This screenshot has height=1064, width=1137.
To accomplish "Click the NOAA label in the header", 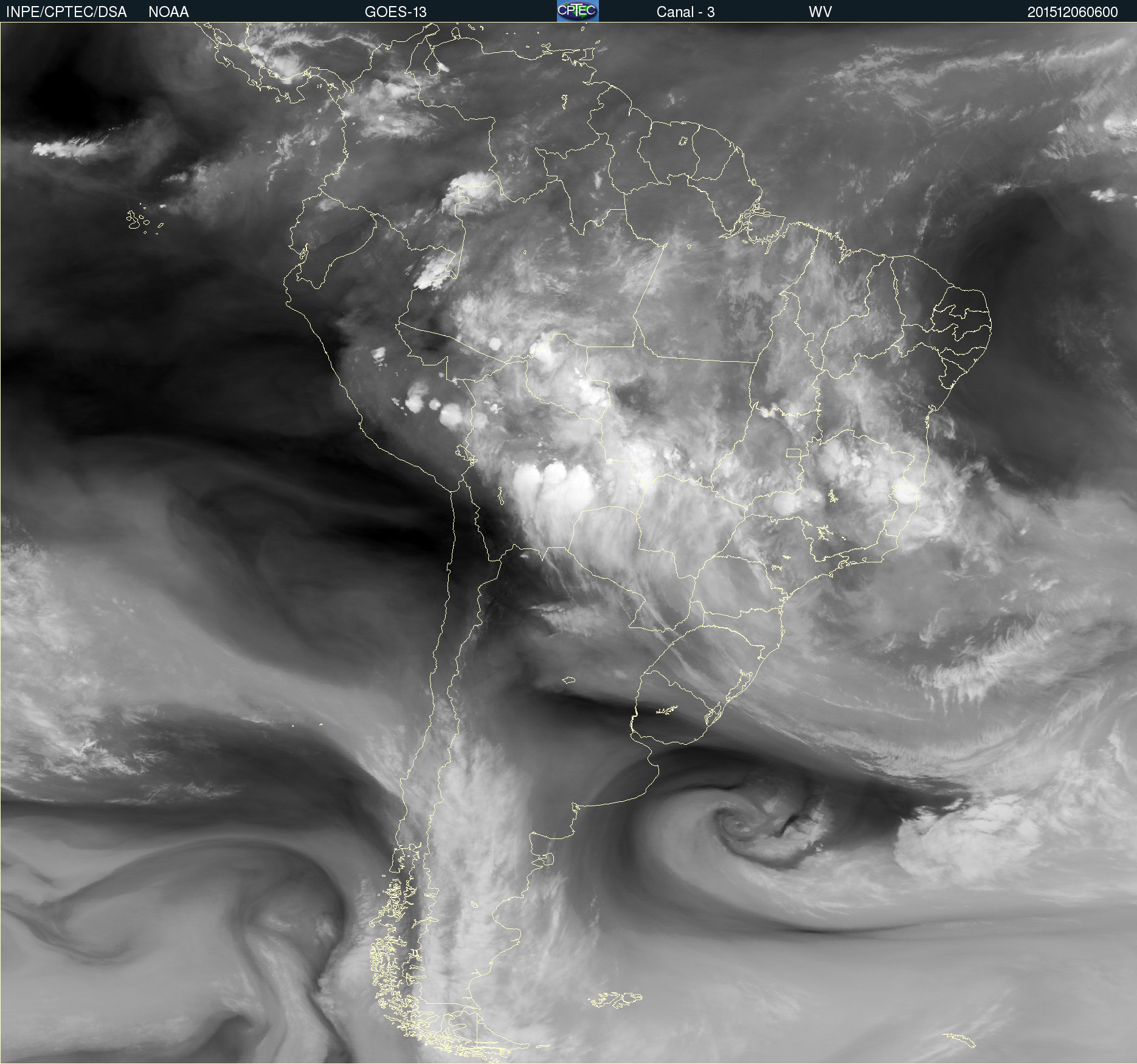I will (168, 12).
